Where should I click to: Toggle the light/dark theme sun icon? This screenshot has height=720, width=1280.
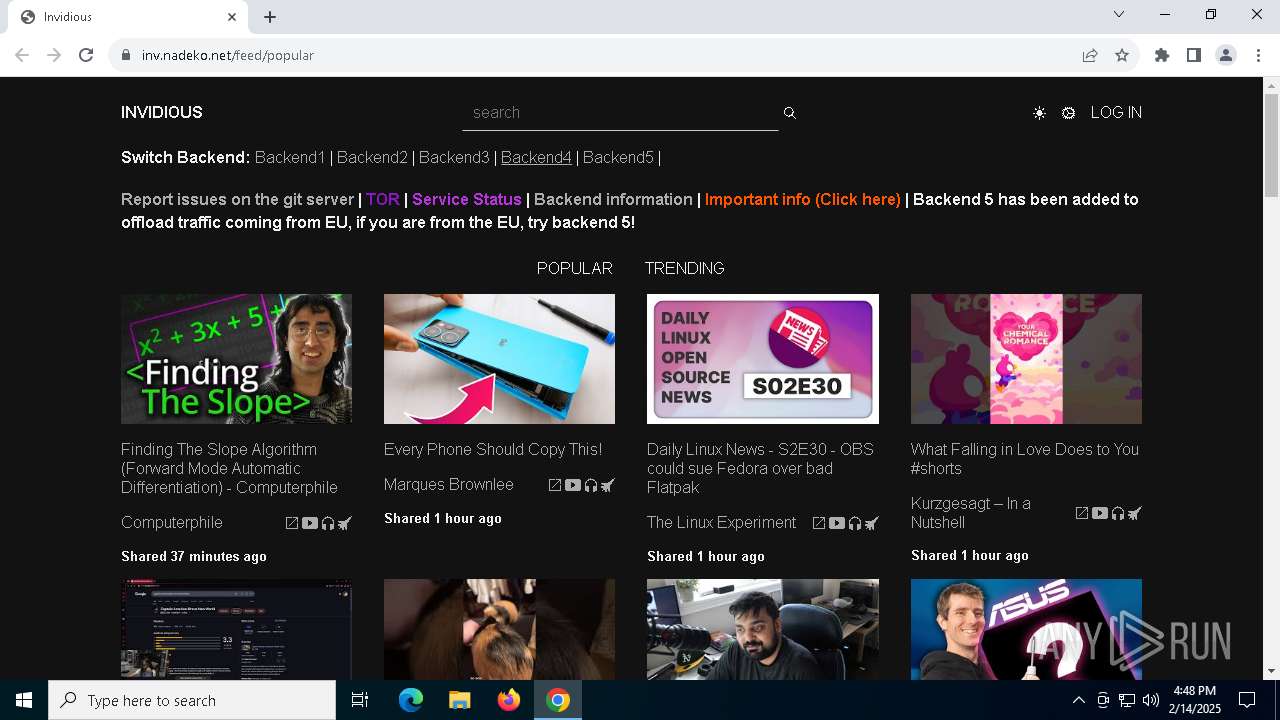coord(1039,113)
